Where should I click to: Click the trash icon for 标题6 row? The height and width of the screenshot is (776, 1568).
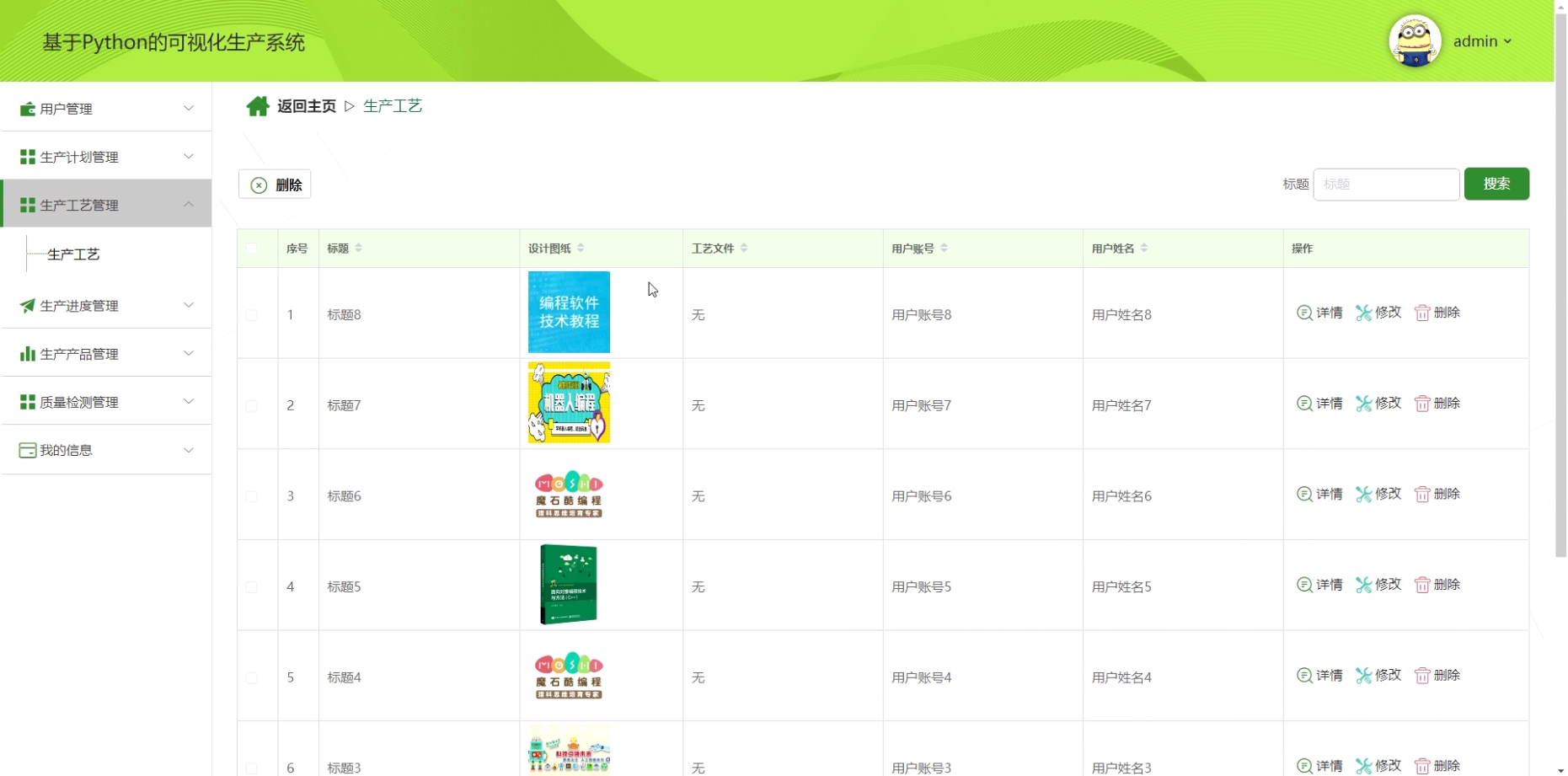[x=1422, y=495]
